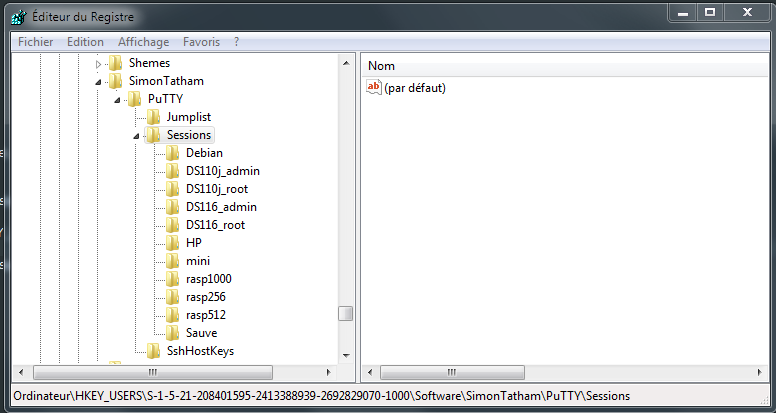The width and height of the screenshot is (776, 413).
Task: Select the rasp256 session label
Action: 206,297
